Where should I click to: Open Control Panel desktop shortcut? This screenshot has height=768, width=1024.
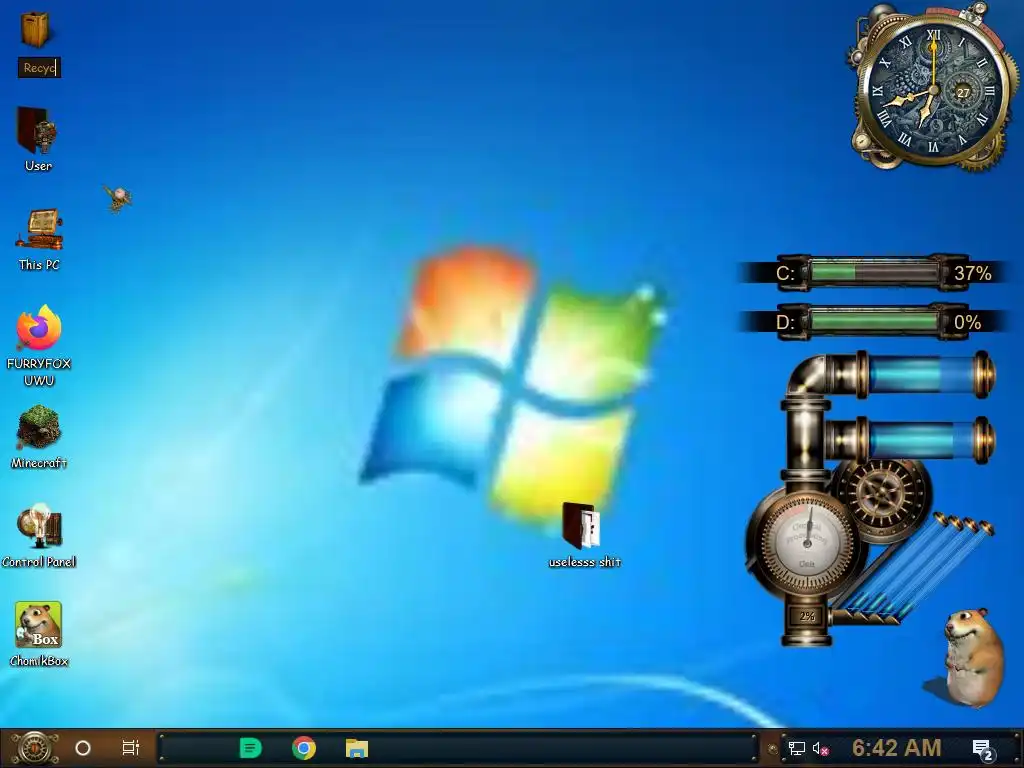[39, 525]
